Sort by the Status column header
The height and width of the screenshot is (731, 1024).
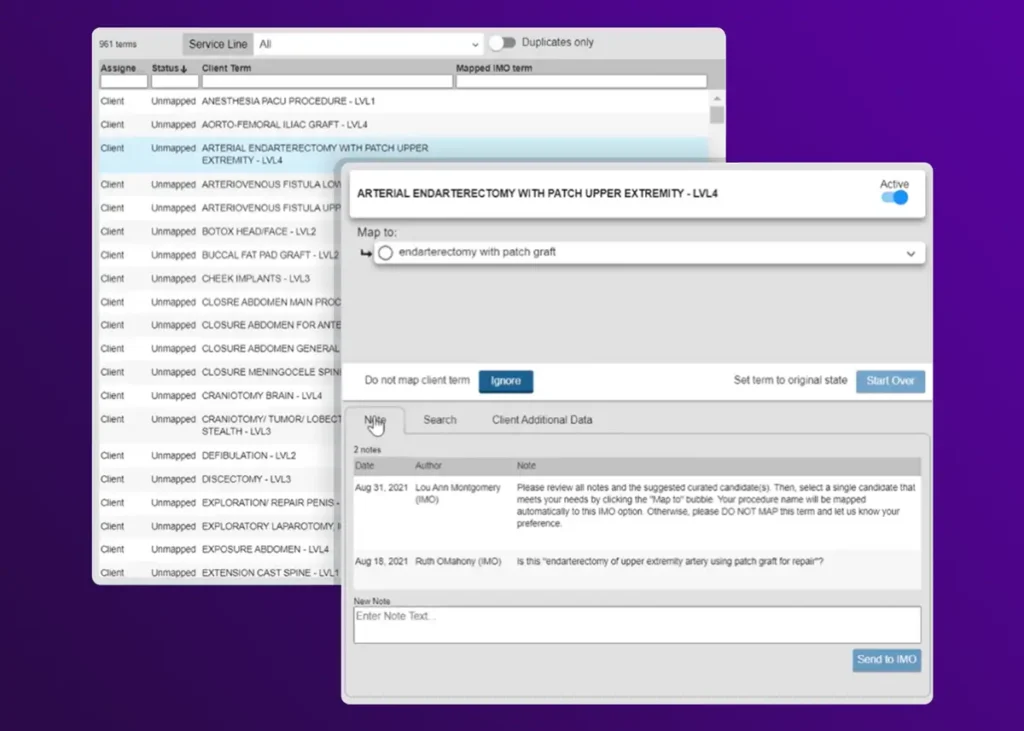tap(169, 68)
